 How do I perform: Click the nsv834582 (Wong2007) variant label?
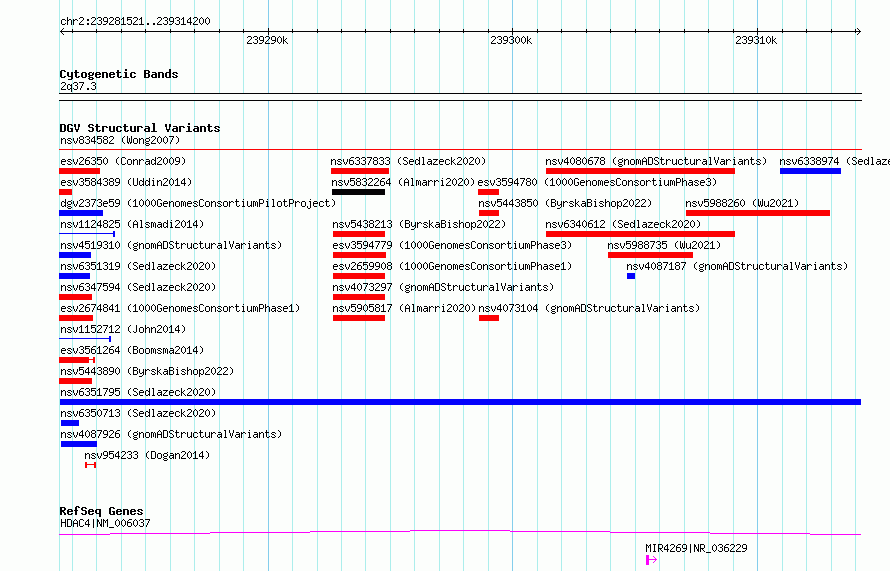[120, 140]
